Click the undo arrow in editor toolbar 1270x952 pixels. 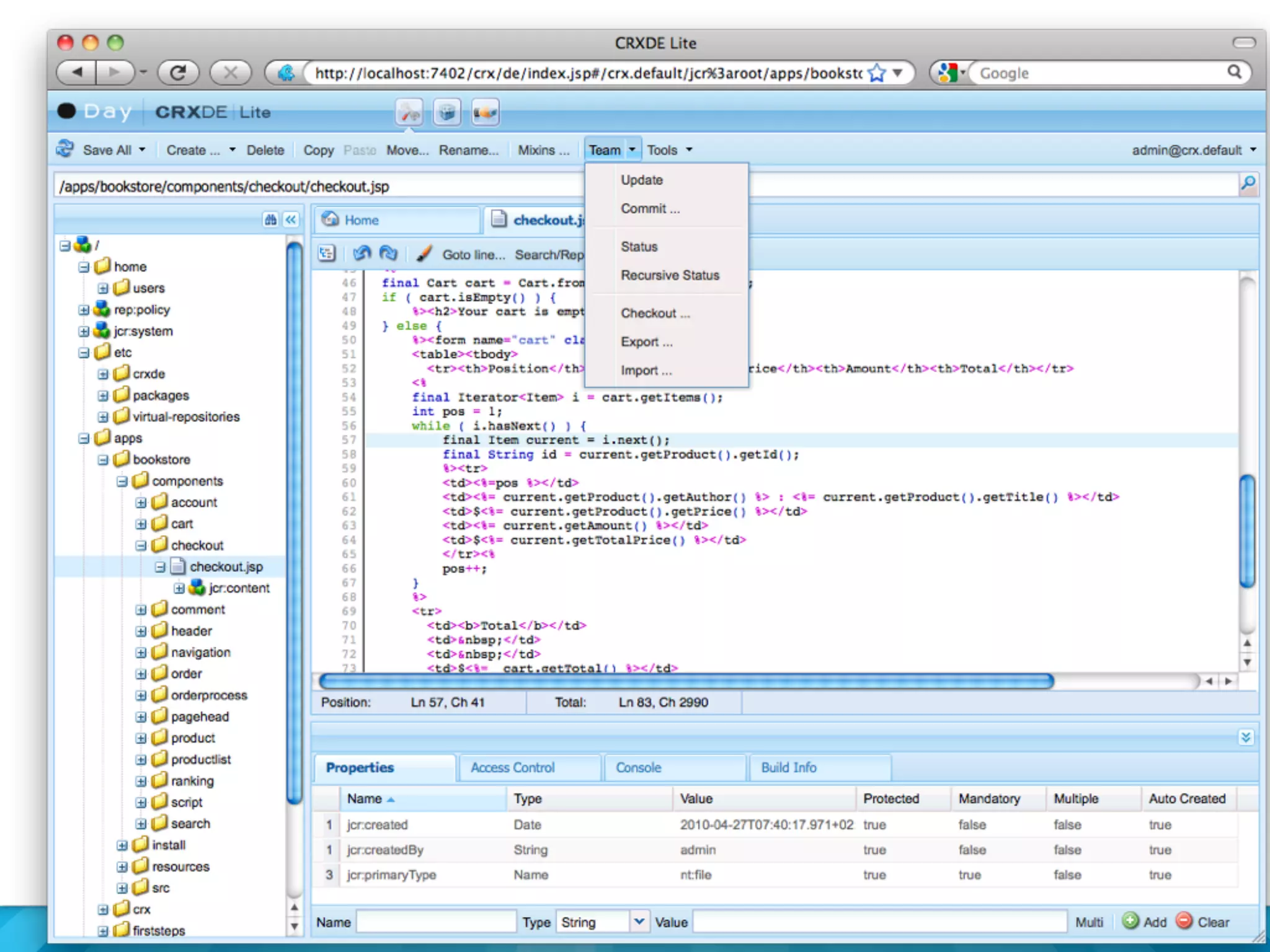click(362, 253)
